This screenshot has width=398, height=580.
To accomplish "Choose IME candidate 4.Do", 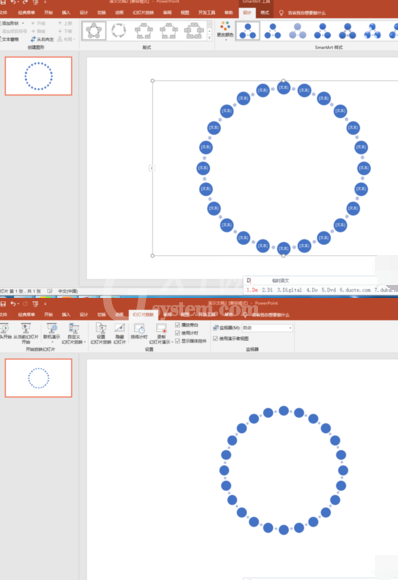I will (x=312, y=290).
